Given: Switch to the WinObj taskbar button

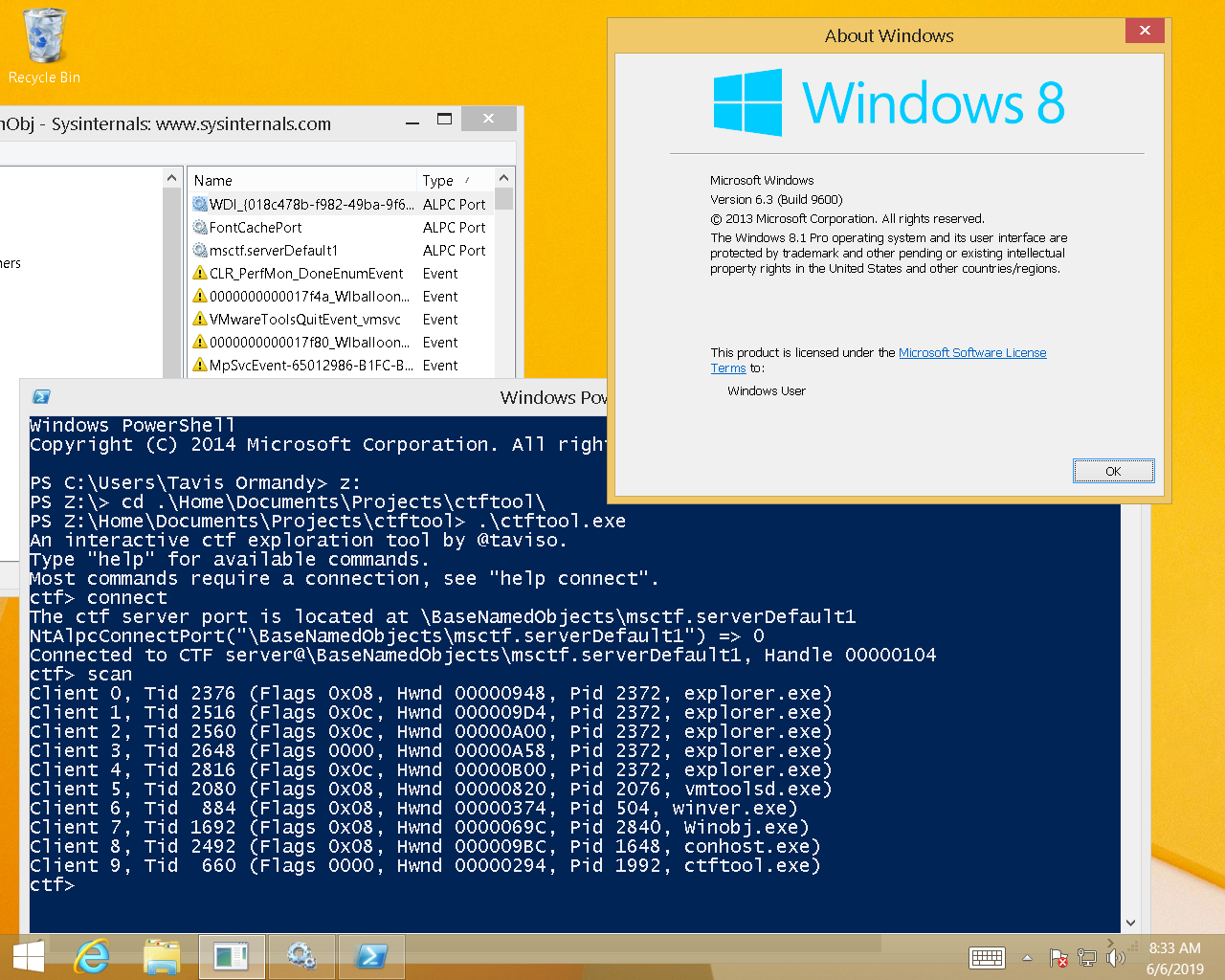Looking at the screenshot, I should pyautogui.click(x=232, y=956).
